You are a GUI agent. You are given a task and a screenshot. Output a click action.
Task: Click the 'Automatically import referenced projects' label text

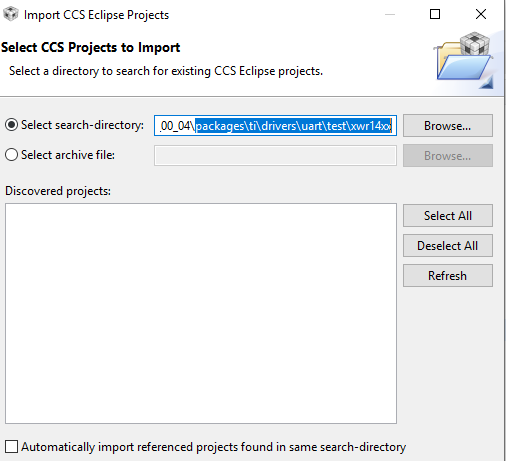coord(214,447)
